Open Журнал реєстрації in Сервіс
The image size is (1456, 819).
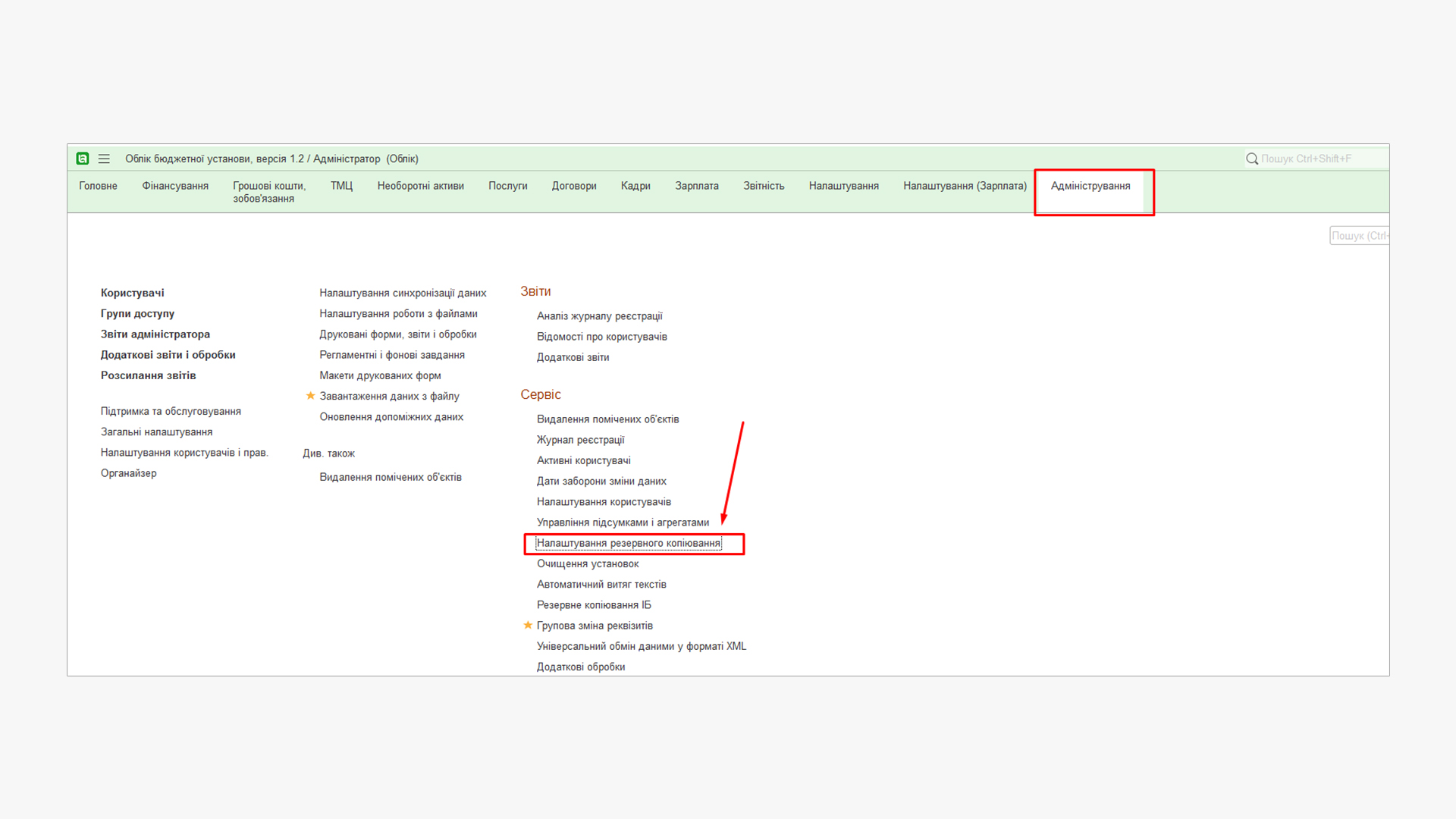tap(580, 440)
